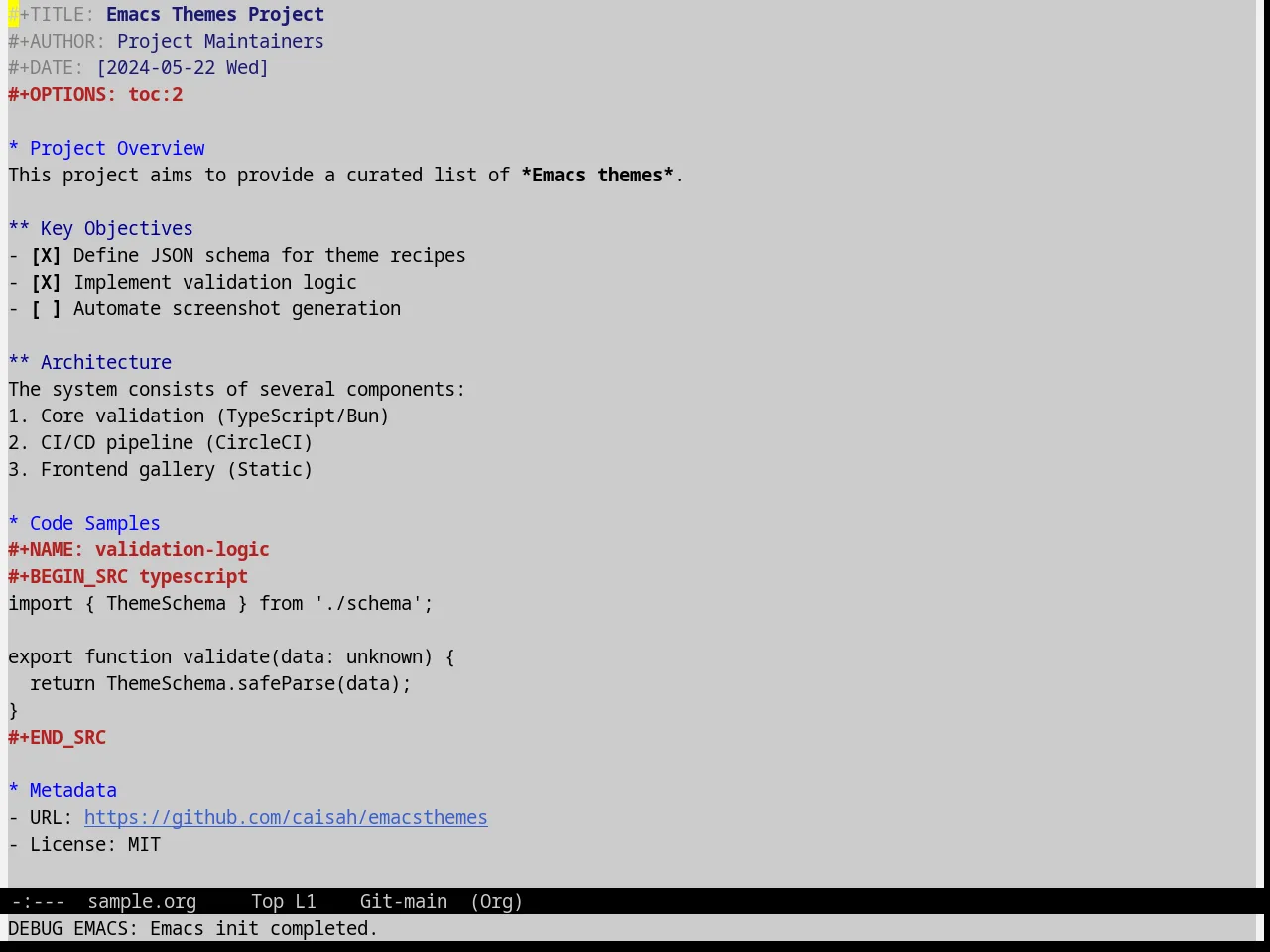The height and width of the screenshot is (952, 1270).
Task: Click 'return ThemeSchema.safeParse(data);' line
Action: click(220, 684)
